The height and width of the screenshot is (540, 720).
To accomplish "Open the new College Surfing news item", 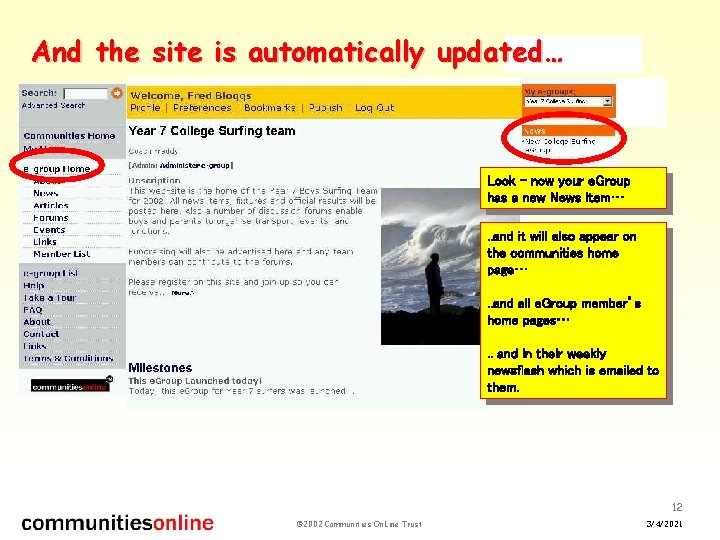I will [x=558, y=146].
